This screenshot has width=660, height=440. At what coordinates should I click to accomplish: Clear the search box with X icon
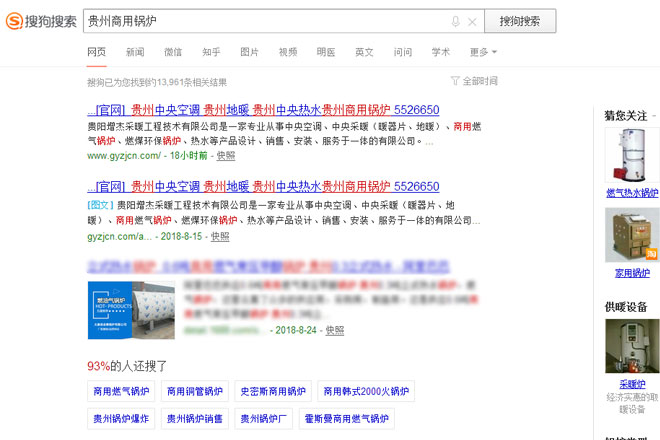click(x=472, y=22)
